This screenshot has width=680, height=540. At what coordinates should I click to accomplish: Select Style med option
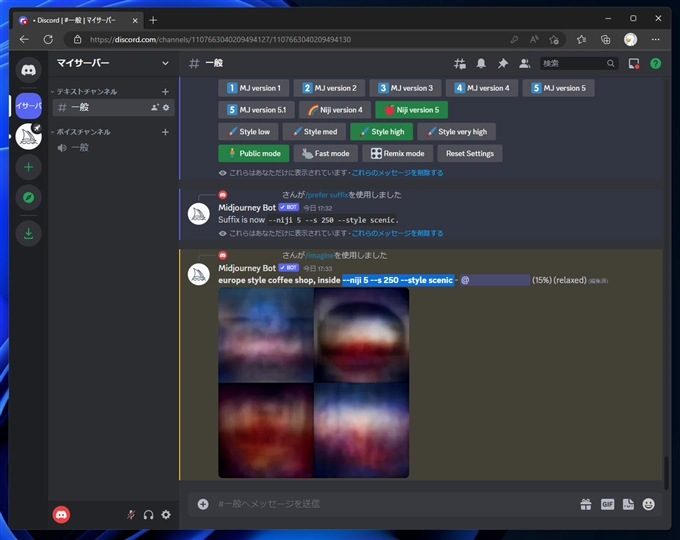point(314,132)
